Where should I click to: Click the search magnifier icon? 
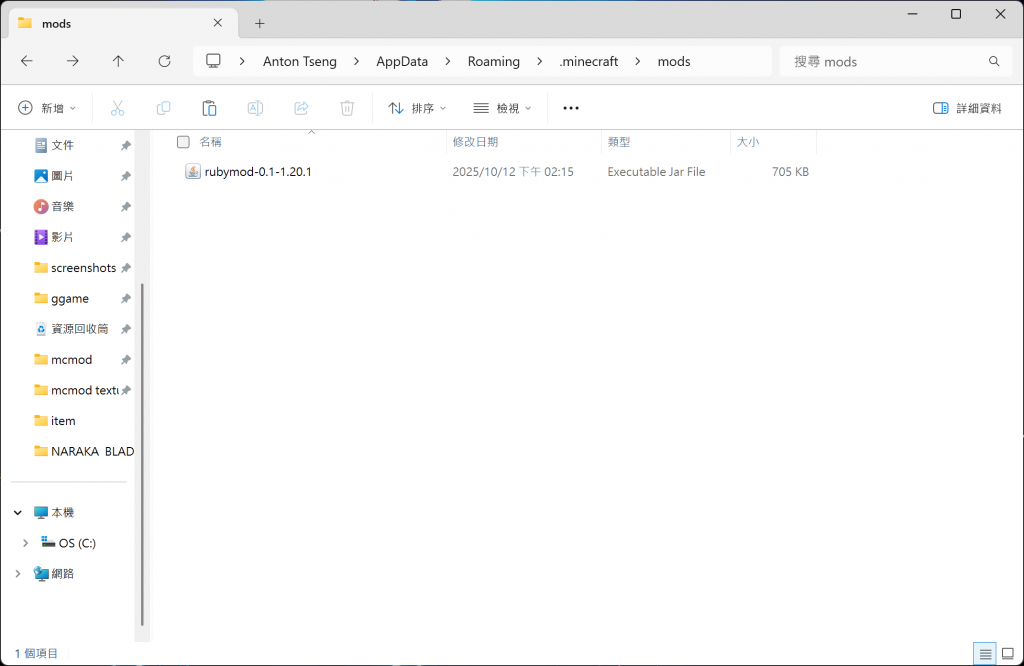point(994,61)
